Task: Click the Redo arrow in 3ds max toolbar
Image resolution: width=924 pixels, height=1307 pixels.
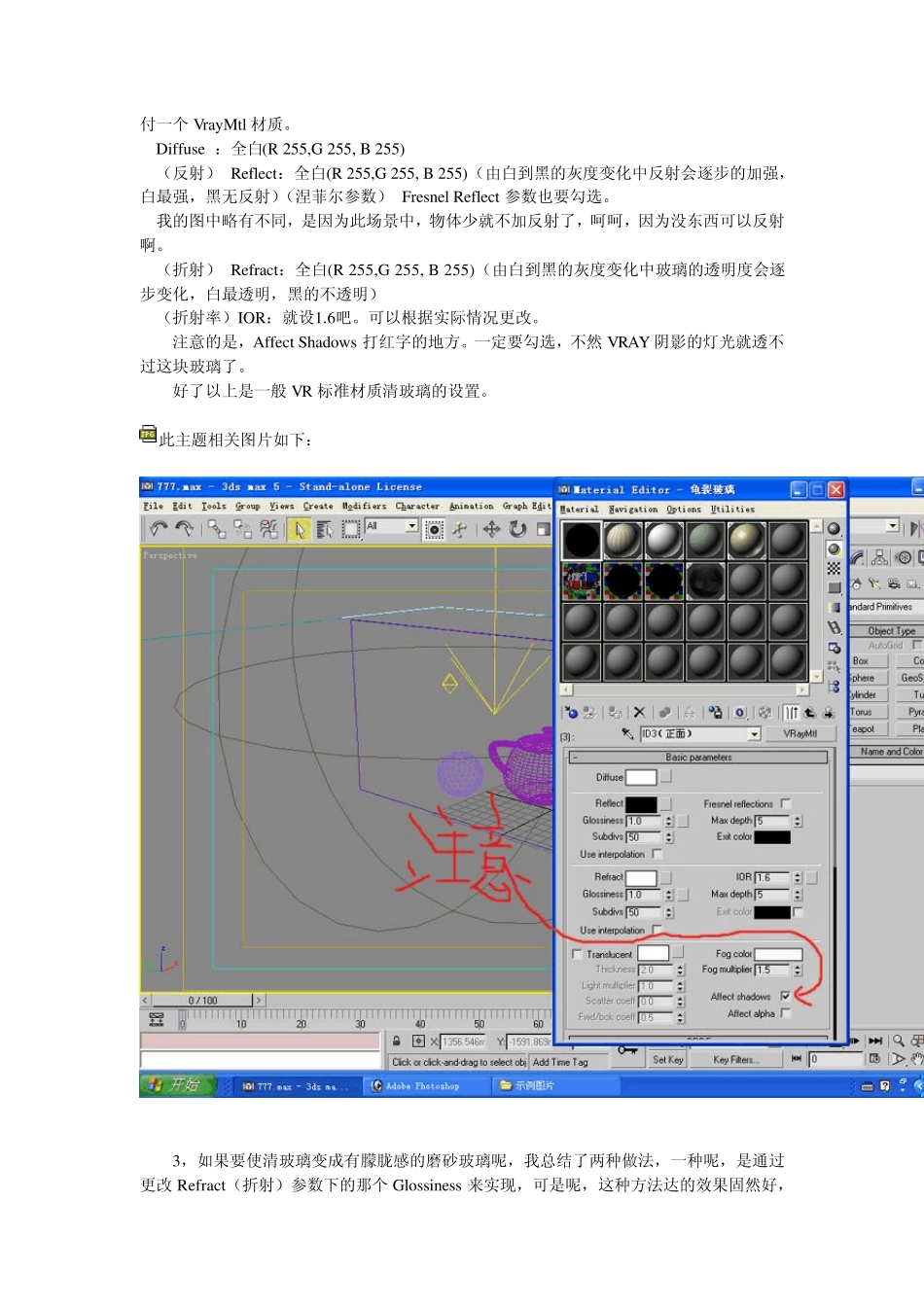Action: pos(183,529)
